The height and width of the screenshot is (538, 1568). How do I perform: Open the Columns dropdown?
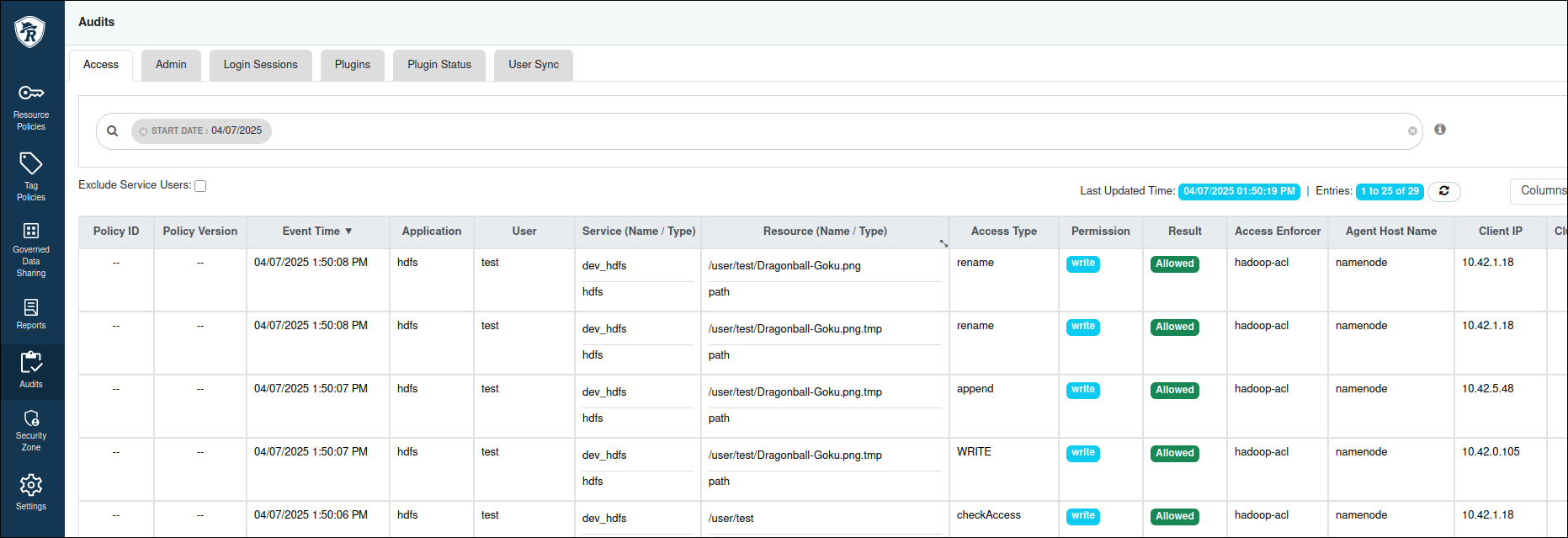coord(1539,190)
